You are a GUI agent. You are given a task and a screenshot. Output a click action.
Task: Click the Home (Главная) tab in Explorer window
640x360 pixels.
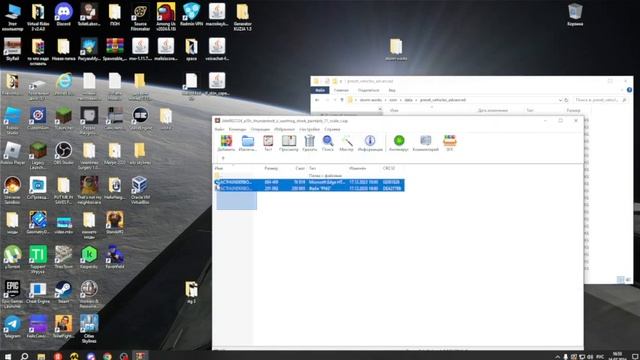tap(341, 90)
